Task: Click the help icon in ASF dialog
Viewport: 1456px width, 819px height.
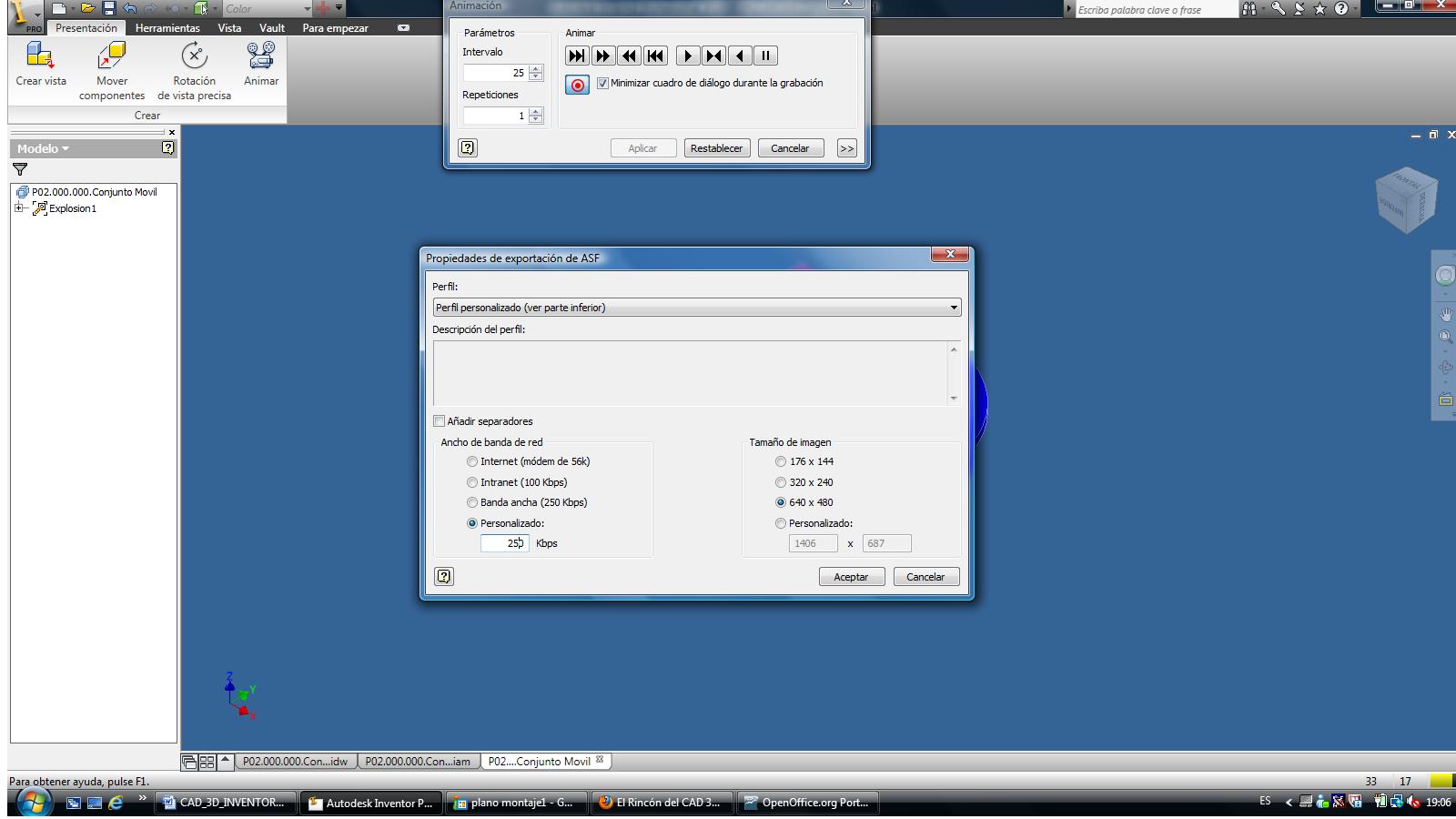Action: click(444, 576)
